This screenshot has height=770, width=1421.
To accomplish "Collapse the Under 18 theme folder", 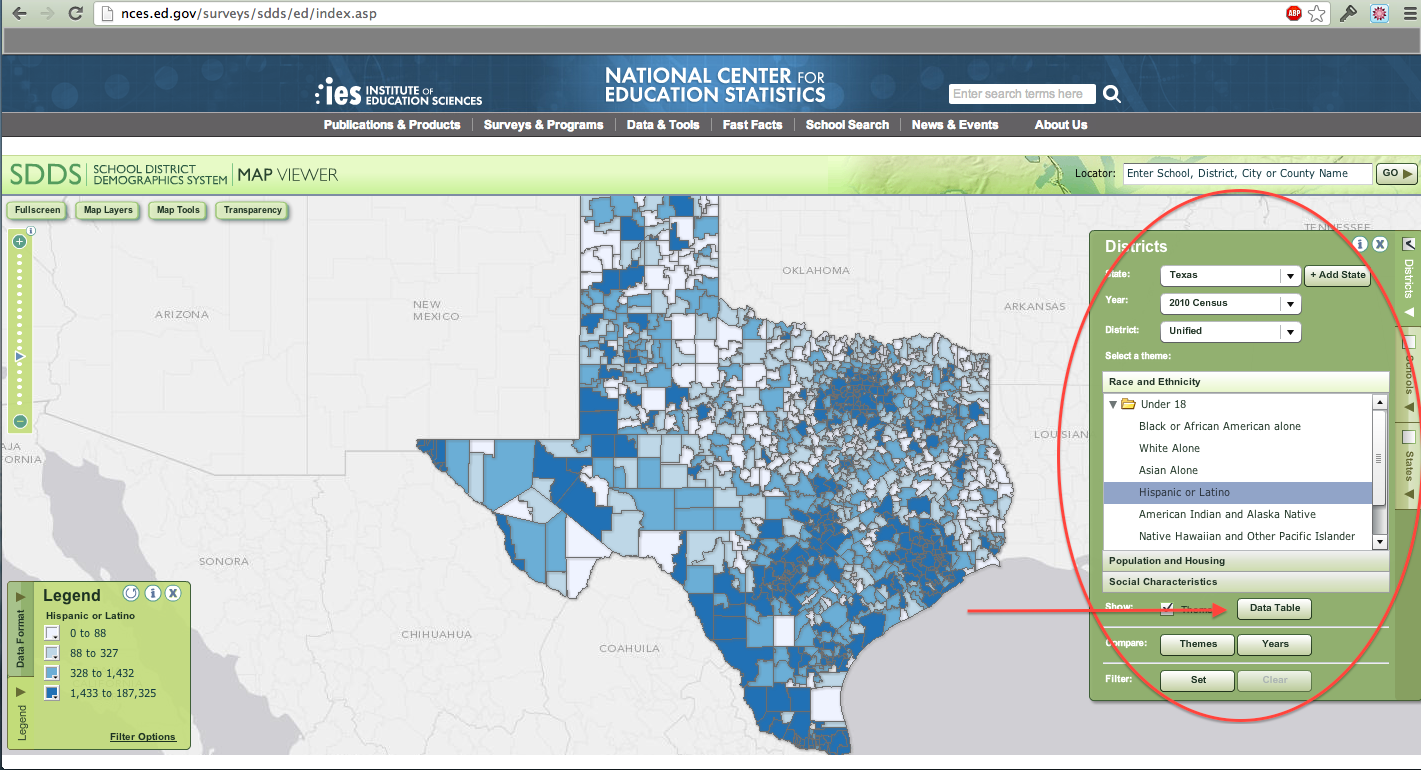I will click(1113, 404).
